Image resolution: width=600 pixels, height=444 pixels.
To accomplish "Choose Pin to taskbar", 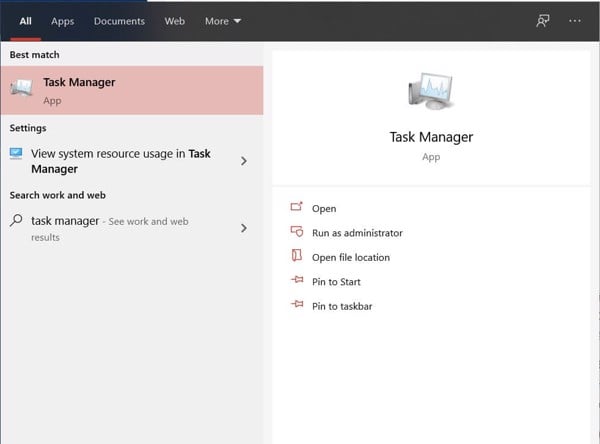I will click(342, 307).
